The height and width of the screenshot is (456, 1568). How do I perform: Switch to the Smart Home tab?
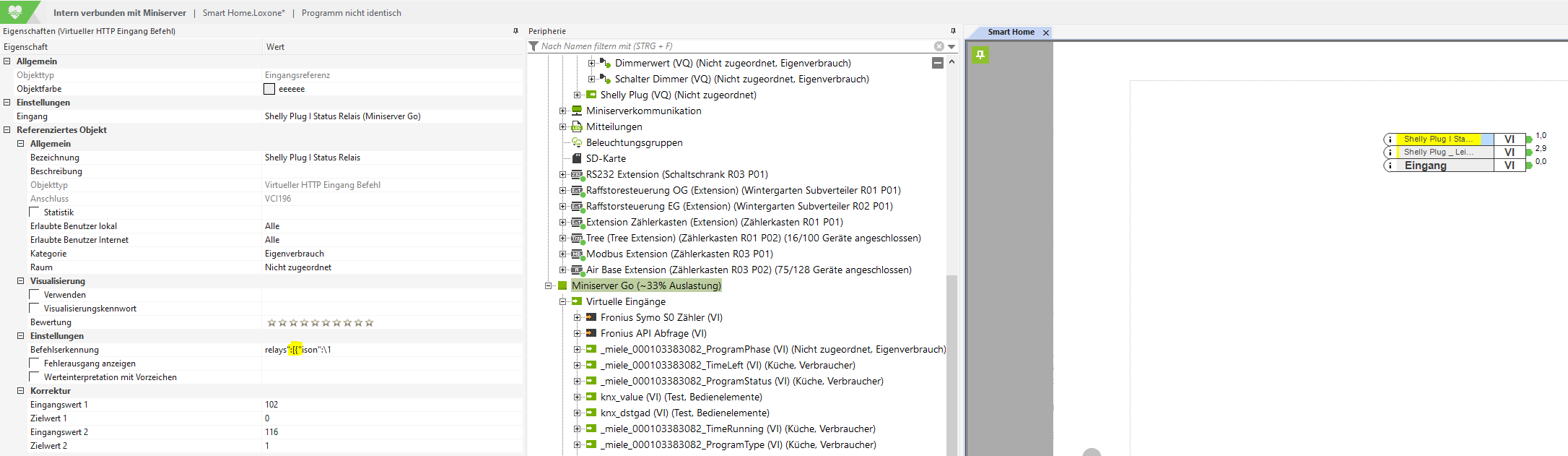tap(1011, 32)
